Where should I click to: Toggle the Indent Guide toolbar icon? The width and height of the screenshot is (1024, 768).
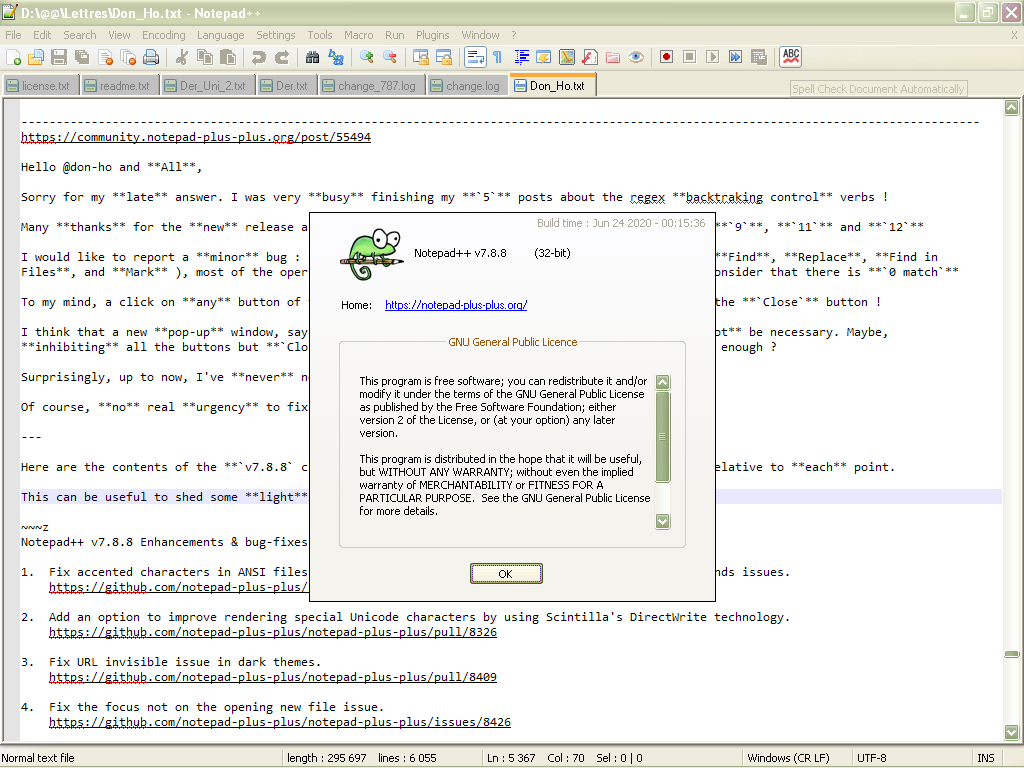point(521,57)
